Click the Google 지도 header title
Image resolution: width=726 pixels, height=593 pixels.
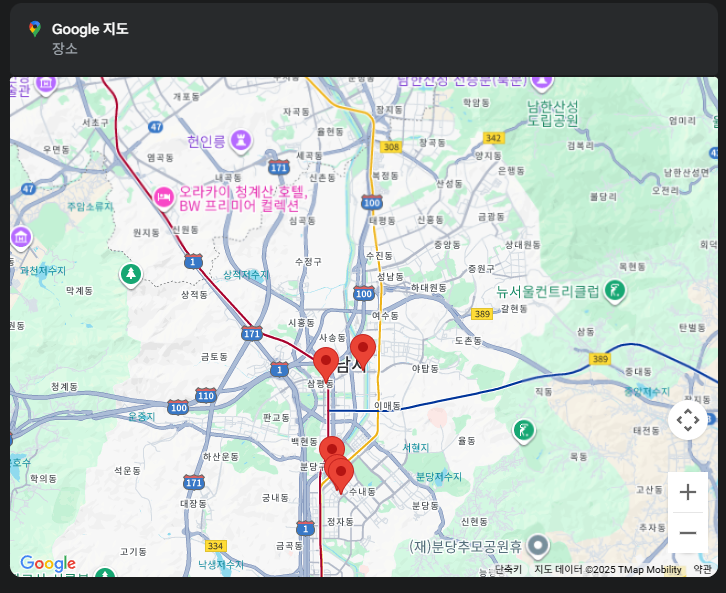click(90, 29)
